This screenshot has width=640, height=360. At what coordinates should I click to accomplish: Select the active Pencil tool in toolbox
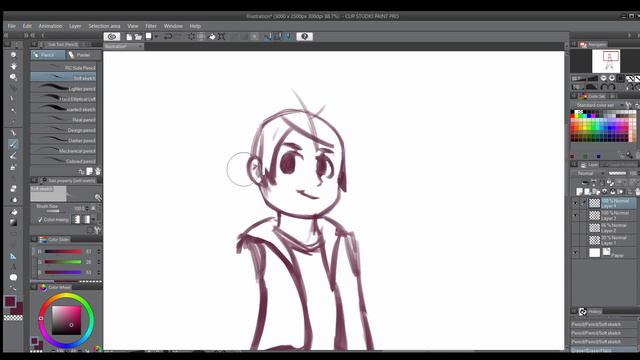coord(13,144)
